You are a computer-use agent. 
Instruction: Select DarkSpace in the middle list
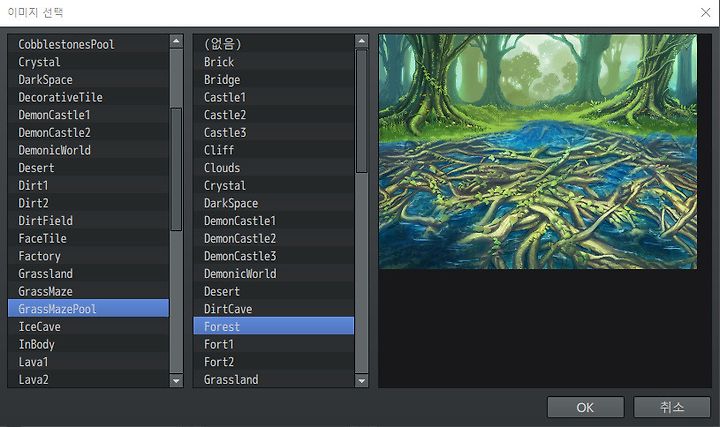click(274, 203)
